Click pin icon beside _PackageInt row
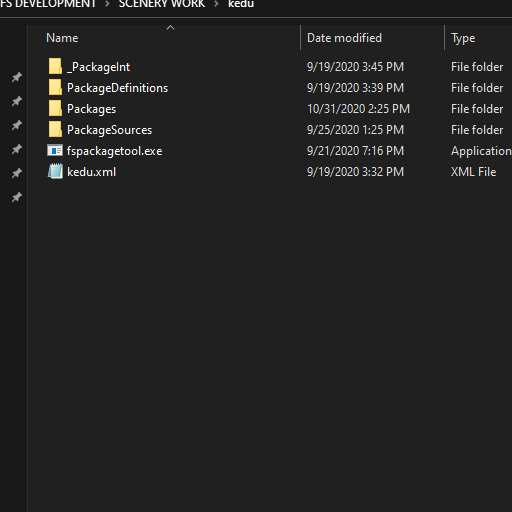 [17, 77]
